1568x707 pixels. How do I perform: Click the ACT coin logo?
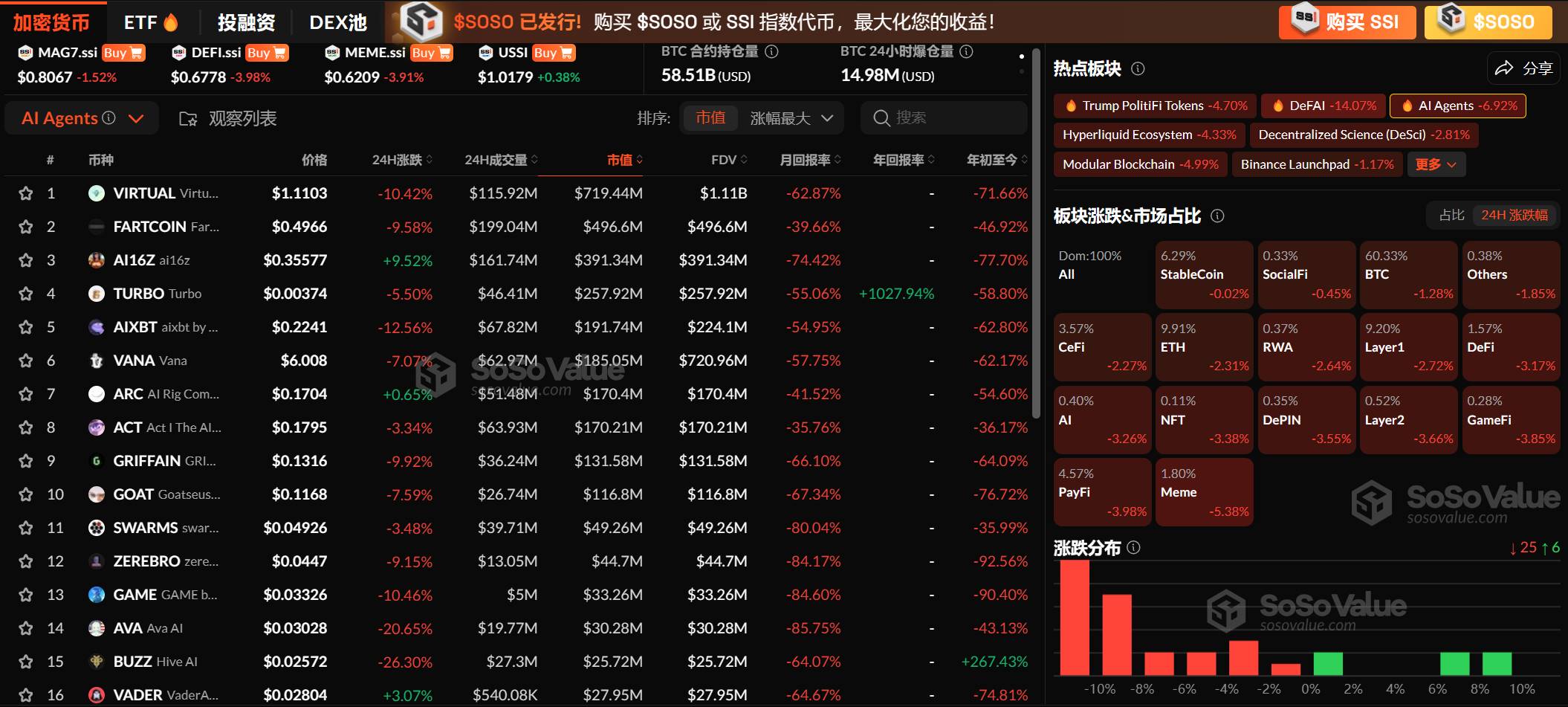pyautogui.click(x=97, y=427)
